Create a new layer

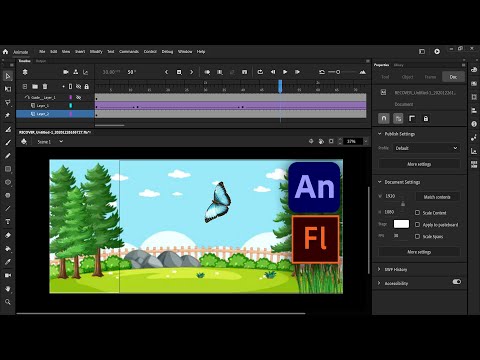[x=25, y=87]
